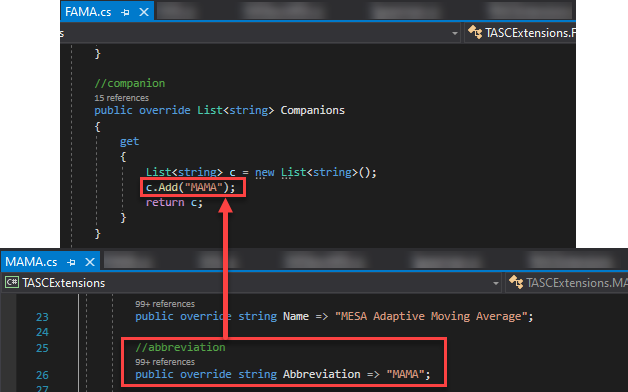Click the return c; line
Viewport: 628px width, 392px height.
(174, 203)
